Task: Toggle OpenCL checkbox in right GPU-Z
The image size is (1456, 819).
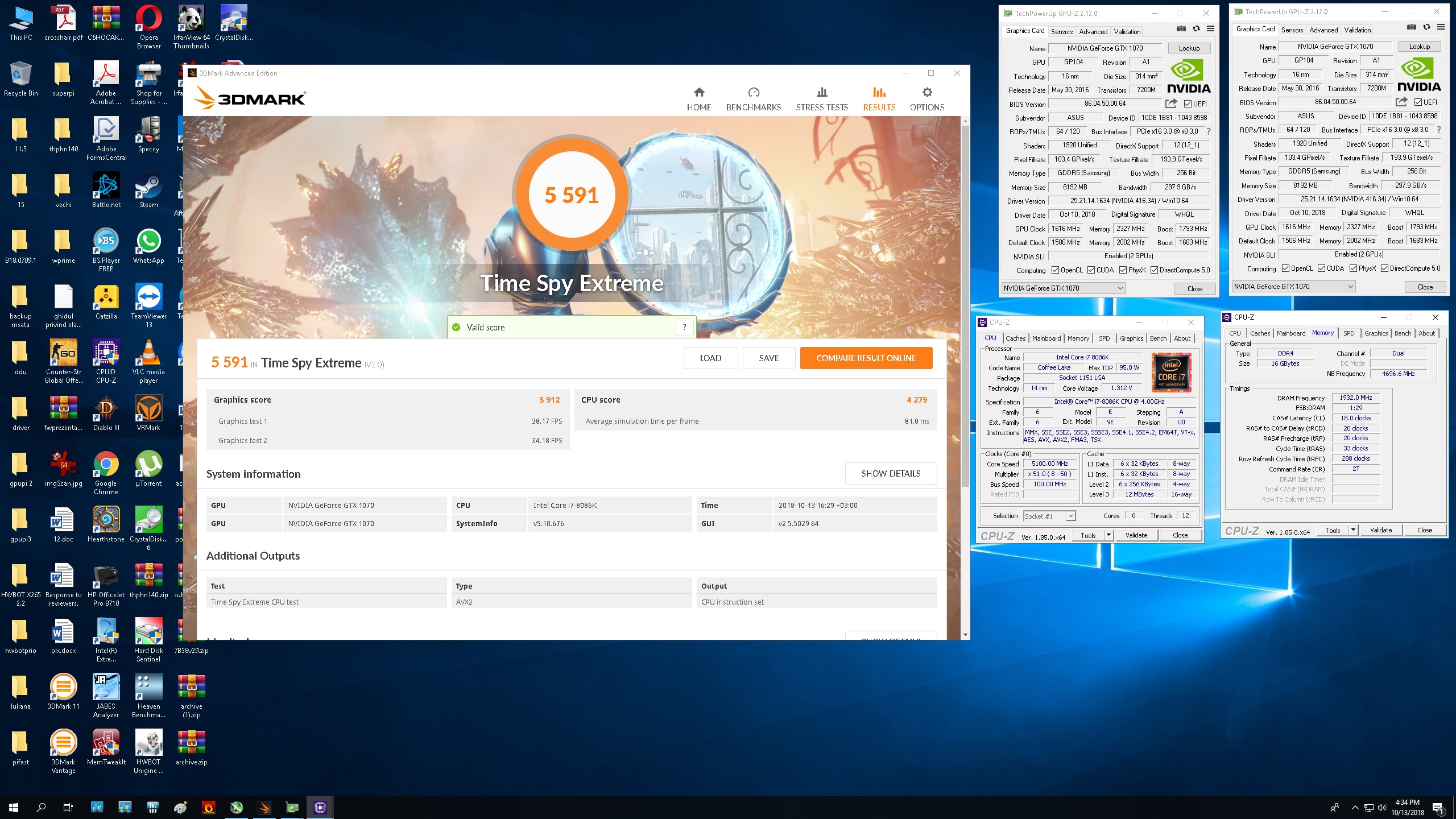Action: point(1285,268)
